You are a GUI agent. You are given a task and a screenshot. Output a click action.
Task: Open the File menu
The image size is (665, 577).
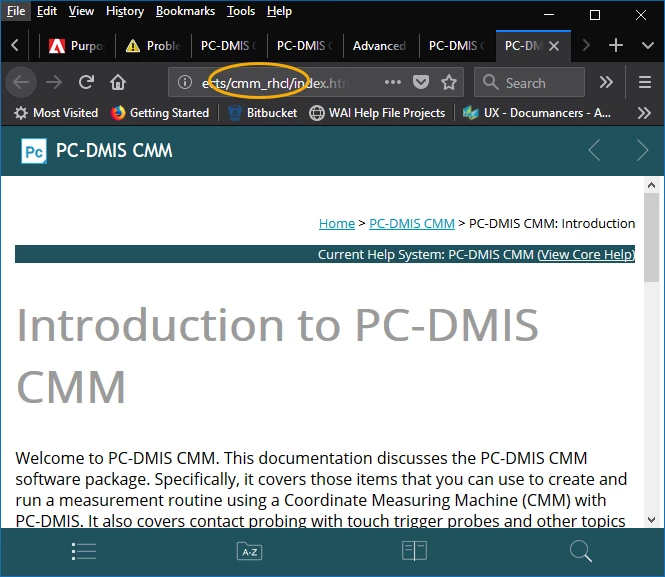[16, 11]
